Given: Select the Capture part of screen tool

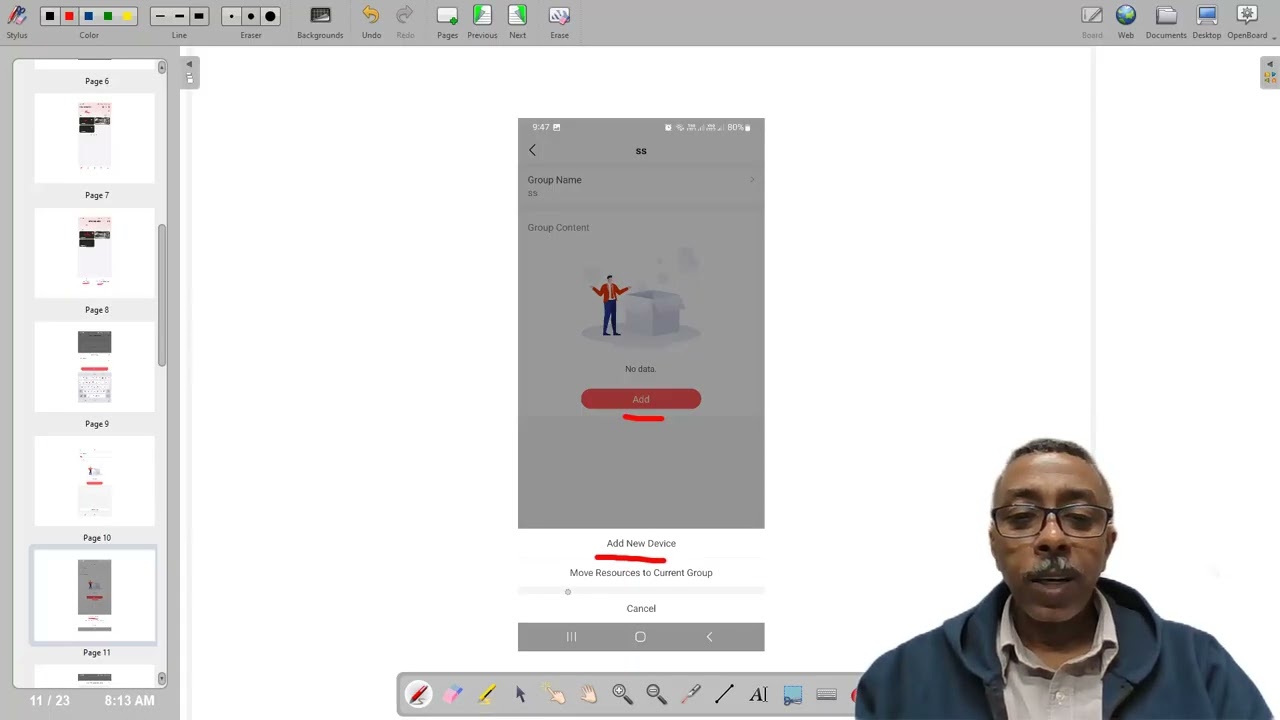Looking at the screenshot, I should coord(792,694).
